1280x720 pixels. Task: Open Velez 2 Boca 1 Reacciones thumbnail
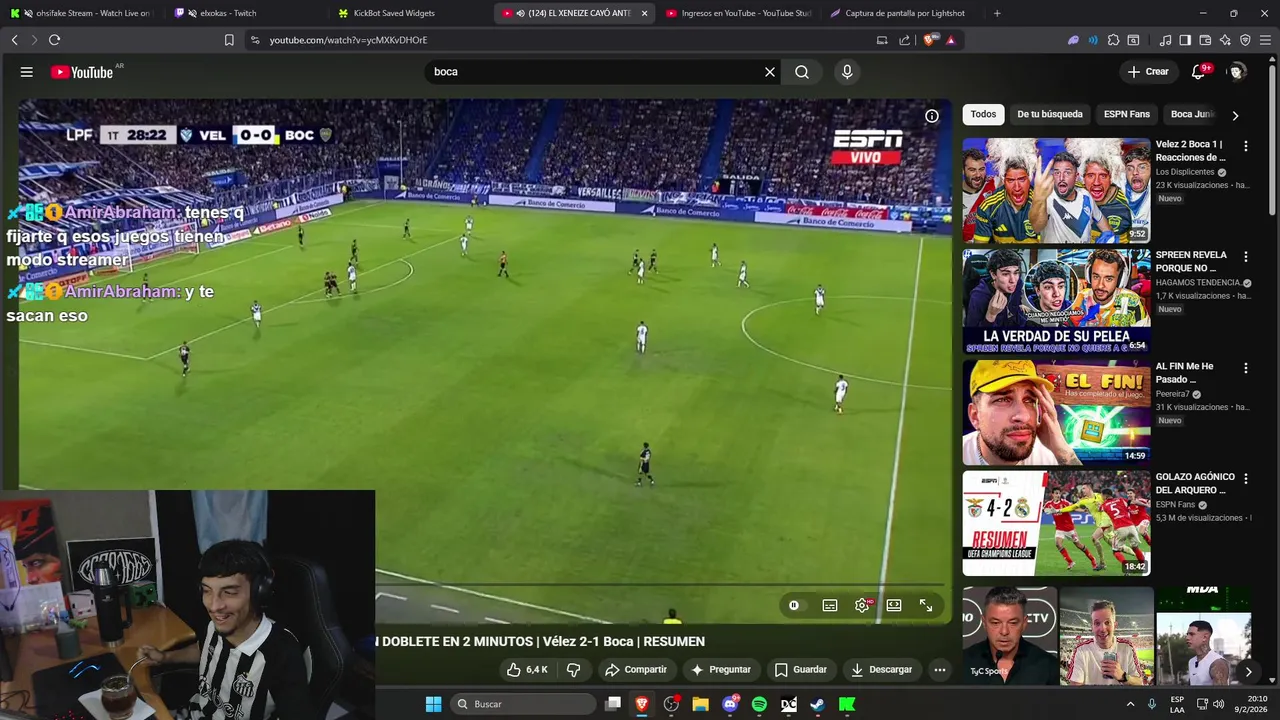tap(1056, 190)
